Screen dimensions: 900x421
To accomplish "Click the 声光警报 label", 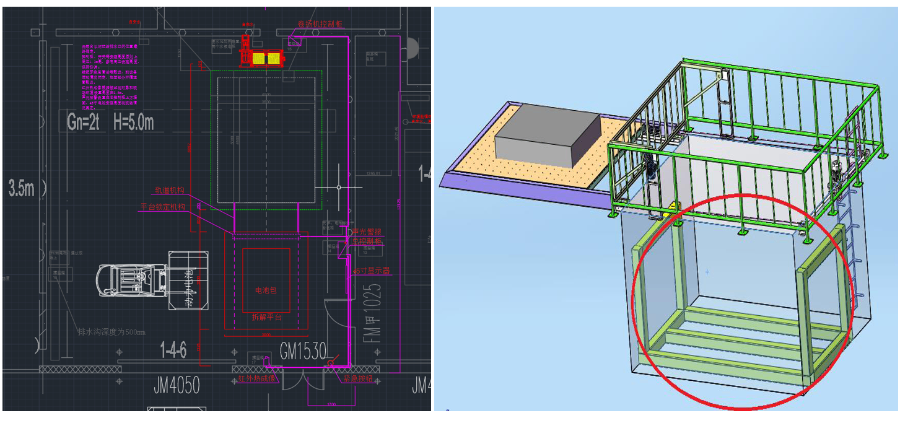I will (367, 232).
